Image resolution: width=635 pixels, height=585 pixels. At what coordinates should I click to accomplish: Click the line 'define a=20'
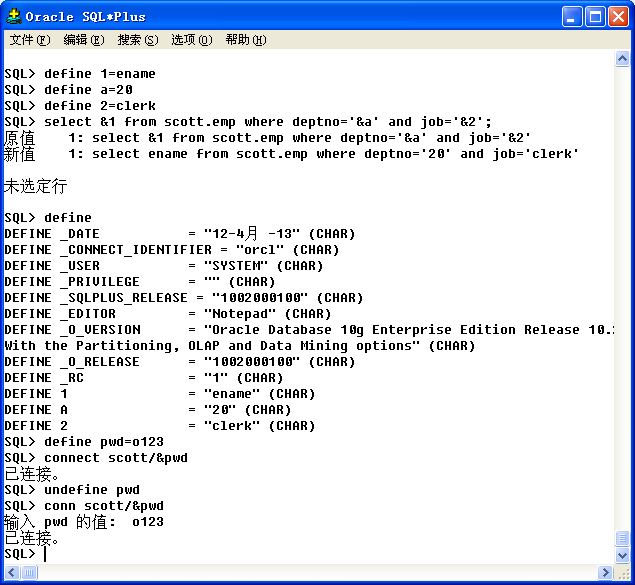pos(68,89)
